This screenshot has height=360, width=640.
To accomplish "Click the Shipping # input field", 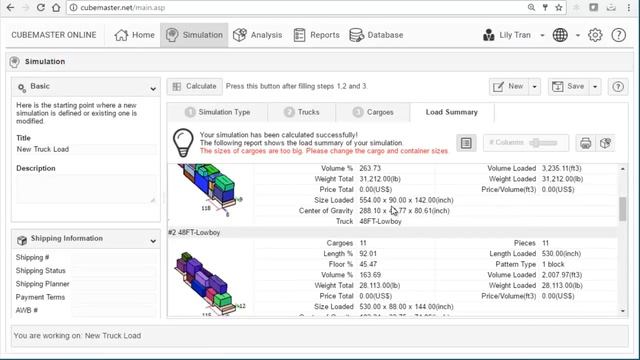I will point(114,258).
